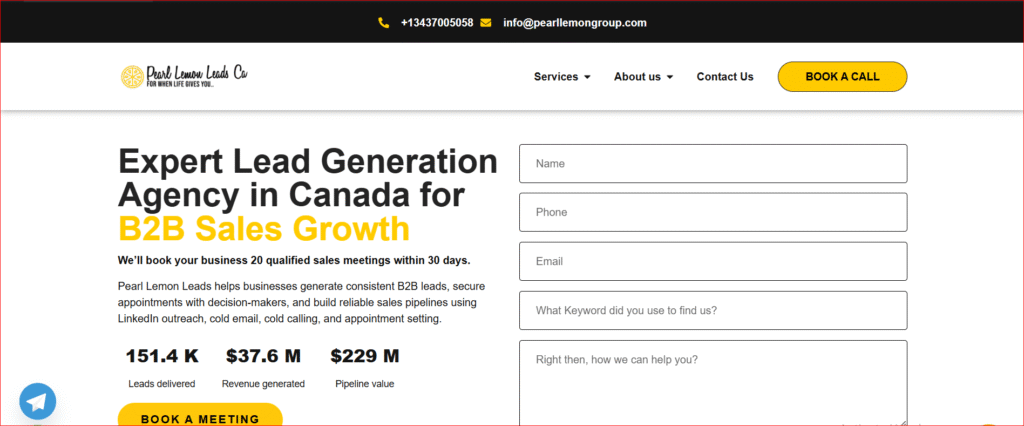
Task: Click the 'how we can help you' textarea
Action: pos(713,383)
